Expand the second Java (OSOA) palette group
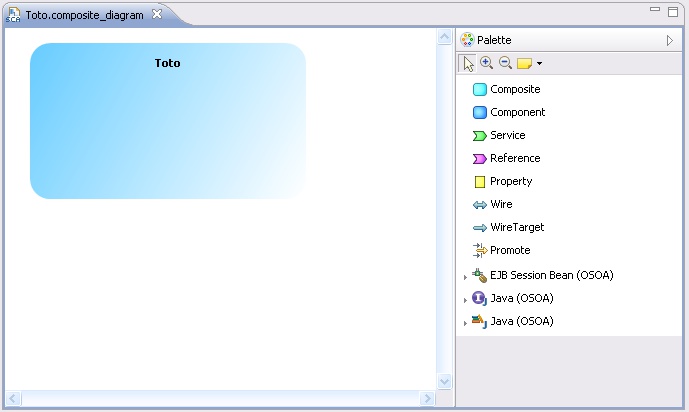 tap(465, 323)
